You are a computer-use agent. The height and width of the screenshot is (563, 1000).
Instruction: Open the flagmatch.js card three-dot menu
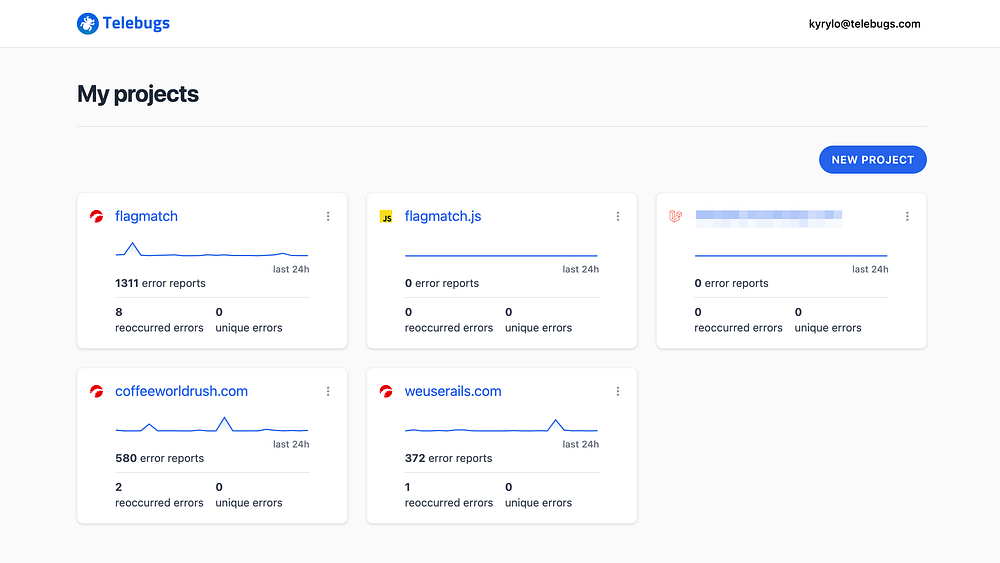pyautogui.click(x=617, y=217)
